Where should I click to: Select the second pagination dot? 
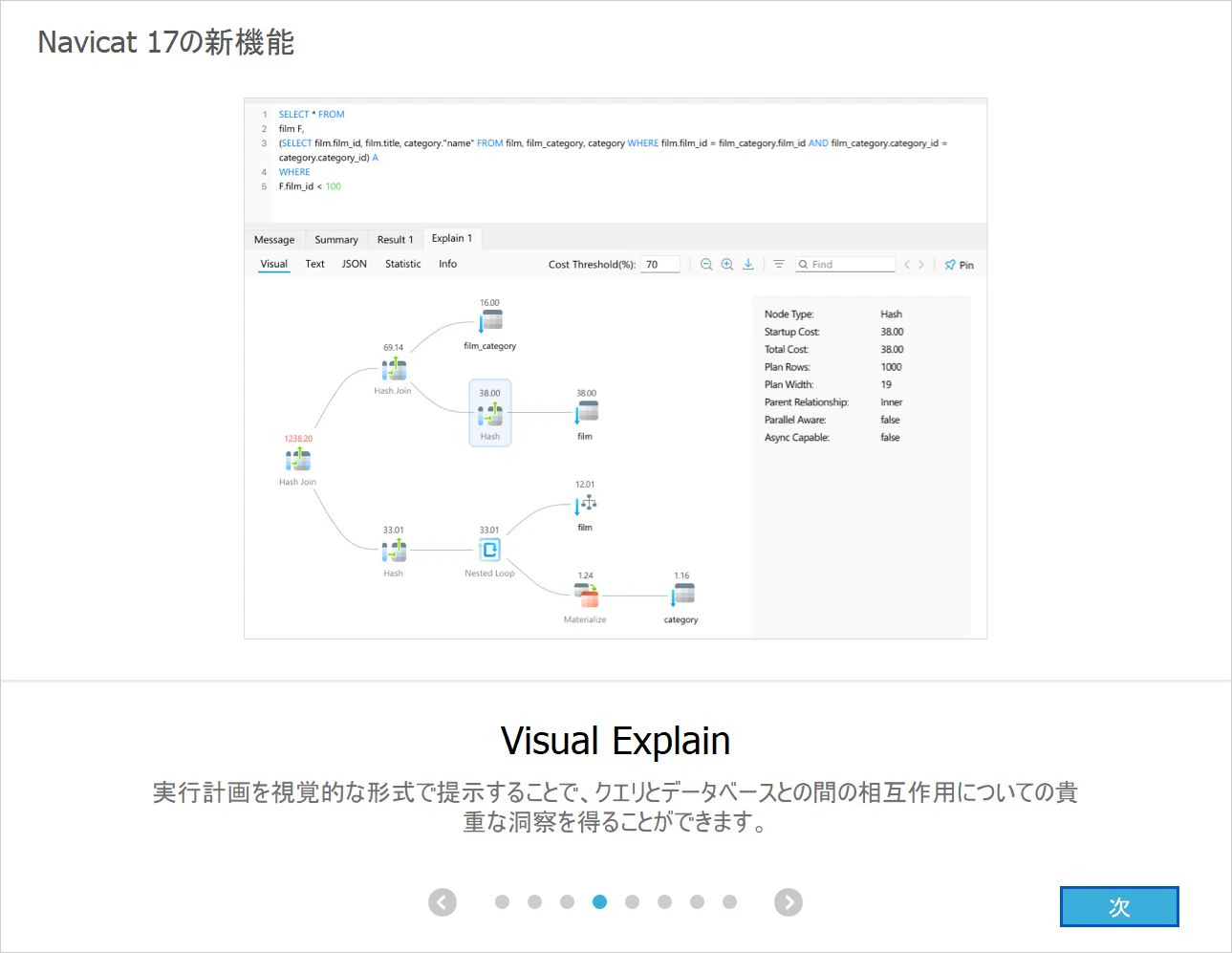coord(535,901)
